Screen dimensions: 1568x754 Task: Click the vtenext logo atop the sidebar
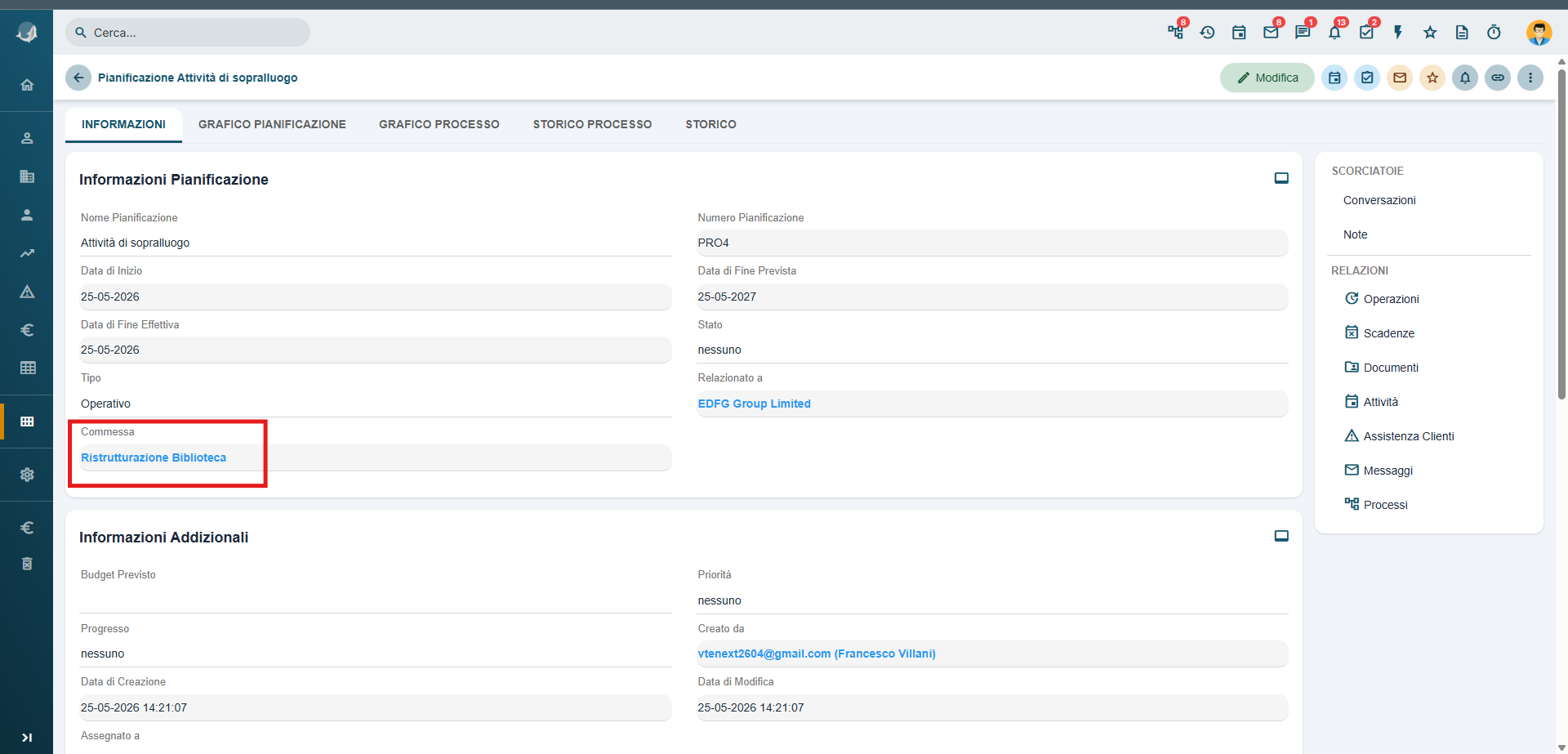point(27,33)
